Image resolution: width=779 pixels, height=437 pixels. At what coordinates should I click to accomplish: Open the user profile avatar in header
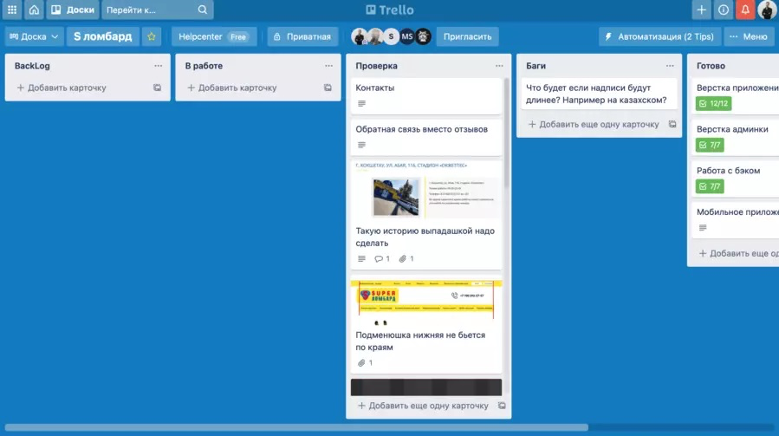pos(767,10)
